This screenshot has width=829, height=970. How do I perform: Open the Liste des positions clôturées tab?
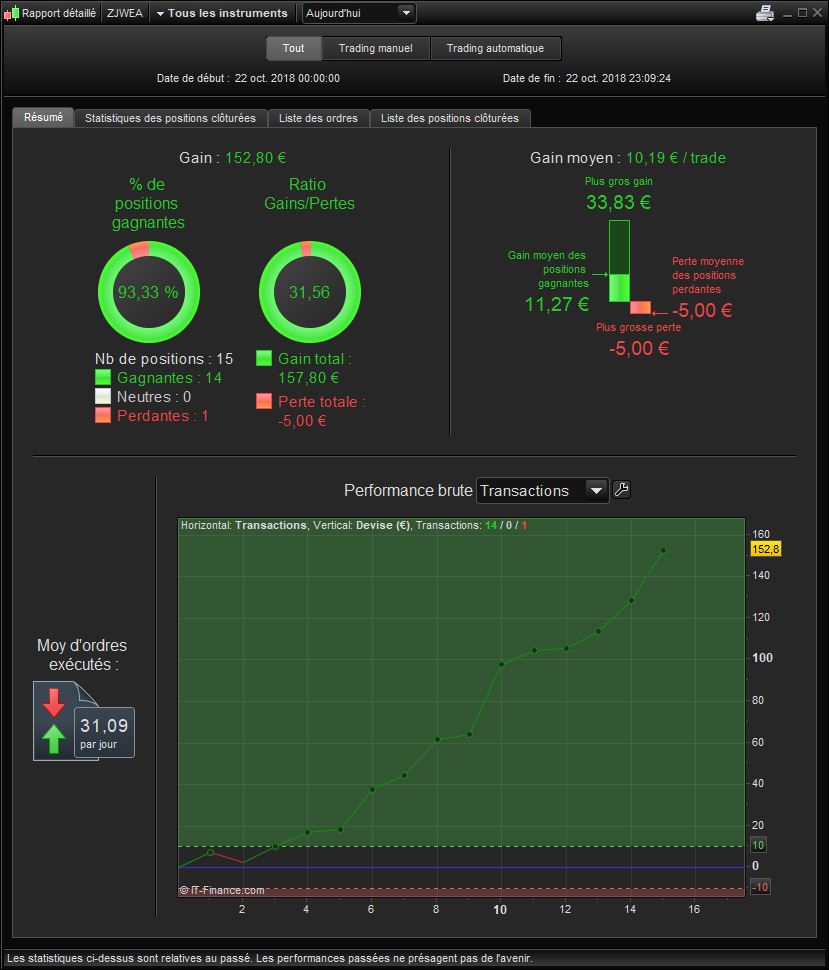(x=449, y=118)
